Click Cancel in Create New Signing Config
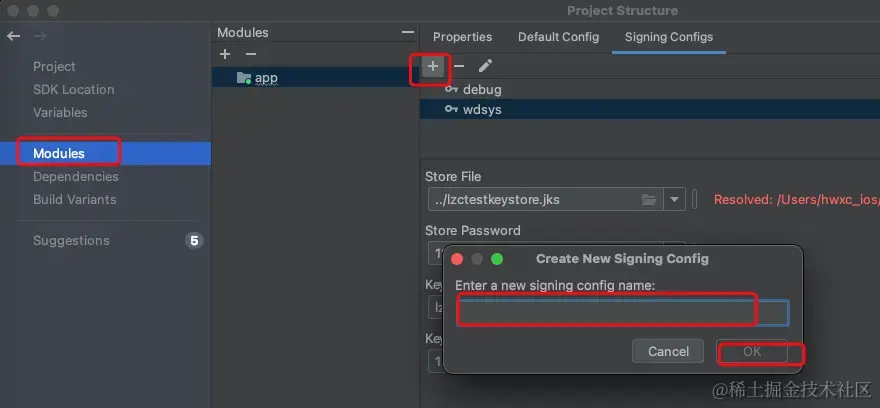The image size is (880, 408). click(668, 351)
